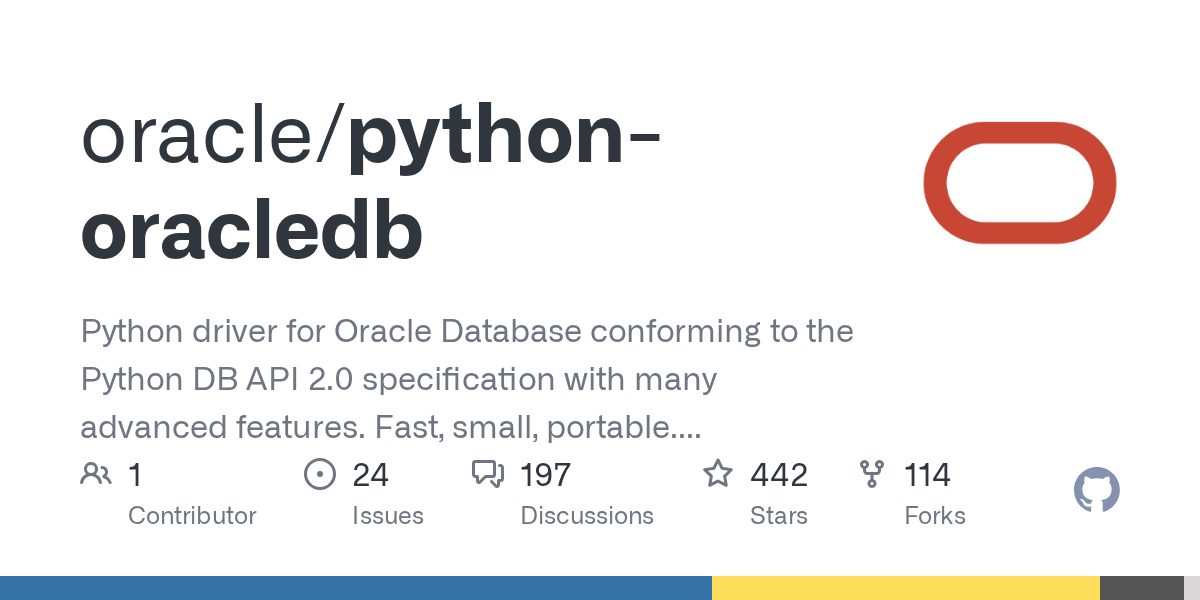1200x600 pixels.
Task: Click the dark gray language bar segment
Action: (1142, 588)
